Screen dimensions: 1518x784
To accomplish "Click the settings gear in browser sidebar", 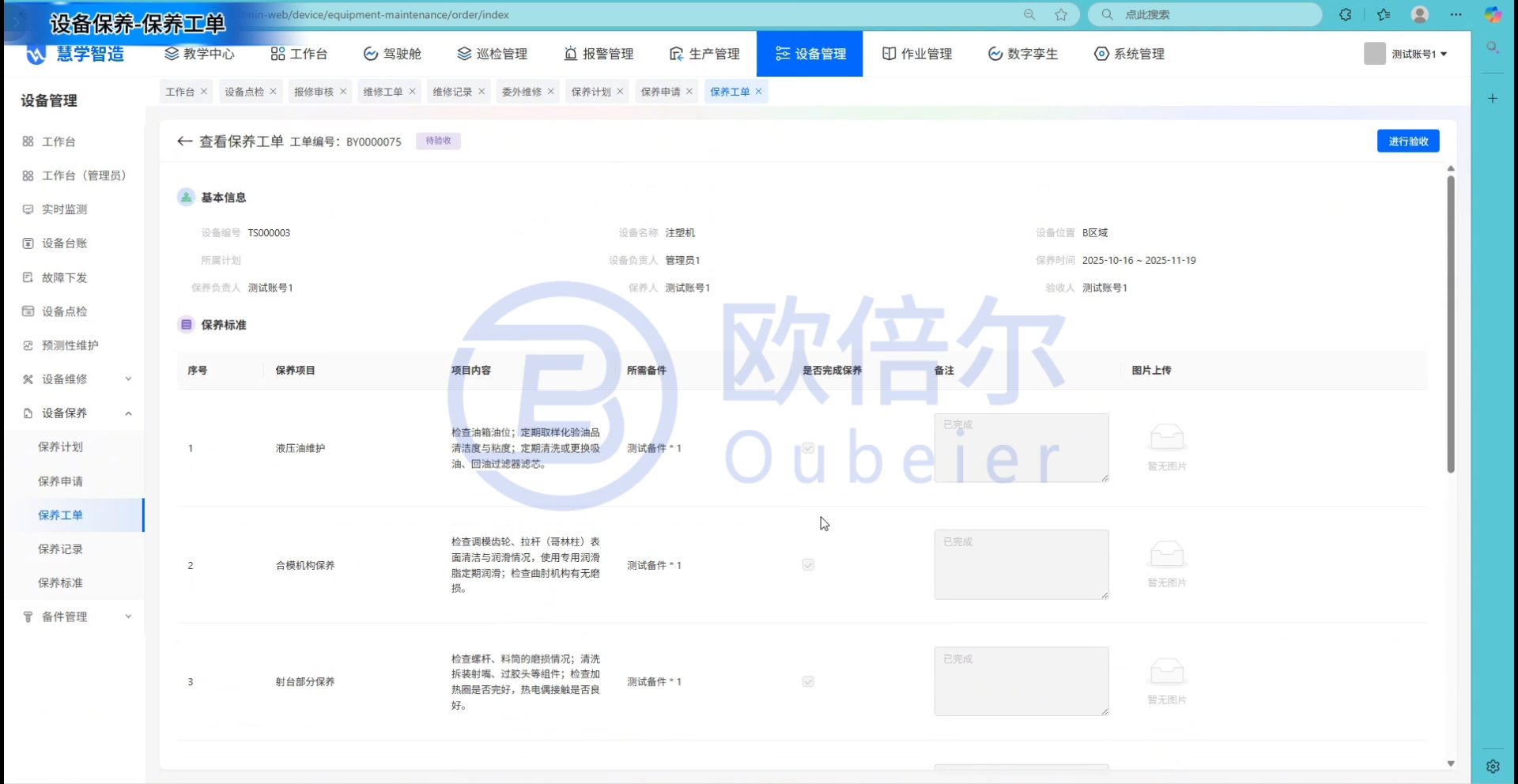I will click(x=1493, y=766).
